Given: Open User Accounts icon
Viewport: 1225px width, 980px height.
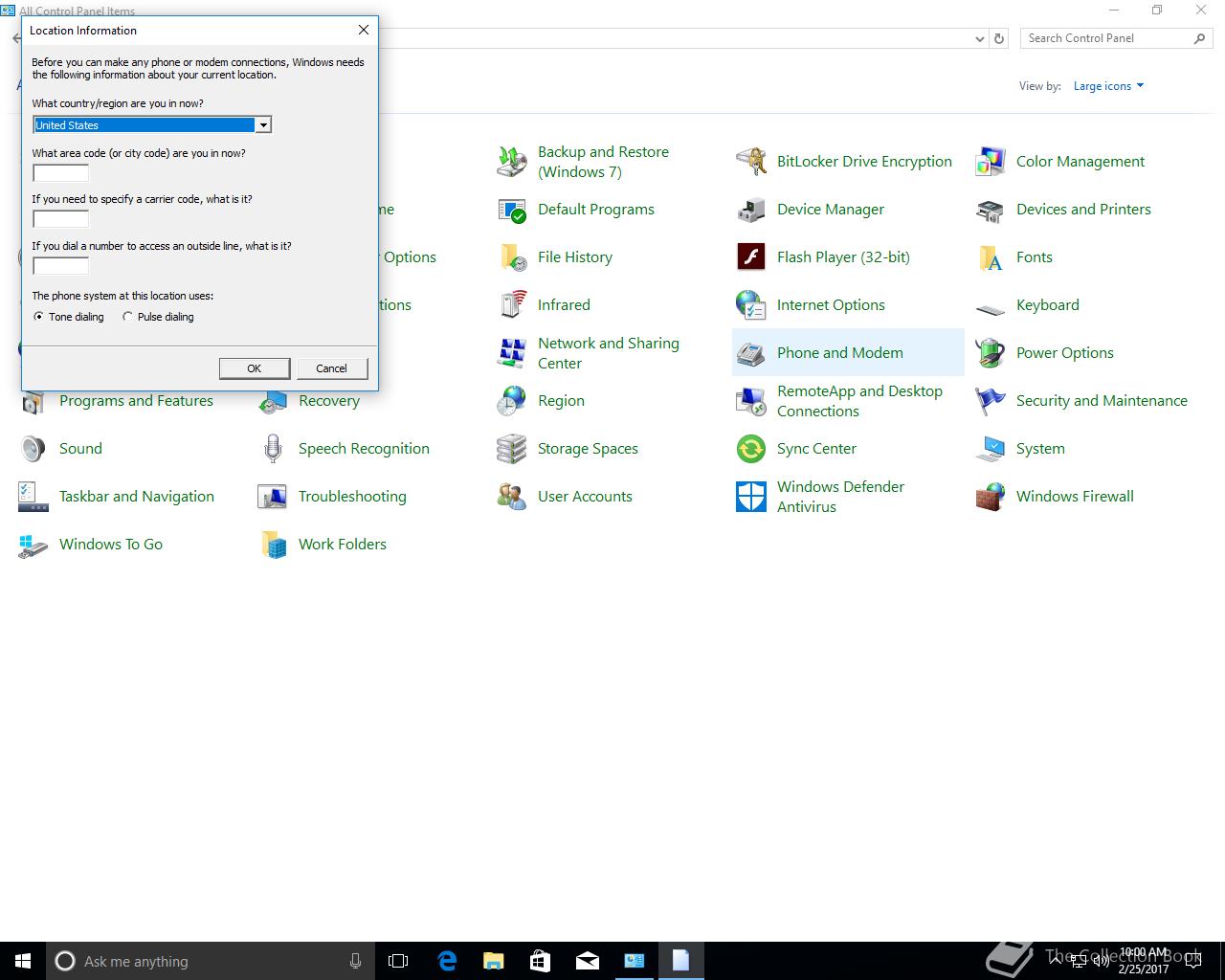Looking at the screenshot, I should (x=512, y=497).
